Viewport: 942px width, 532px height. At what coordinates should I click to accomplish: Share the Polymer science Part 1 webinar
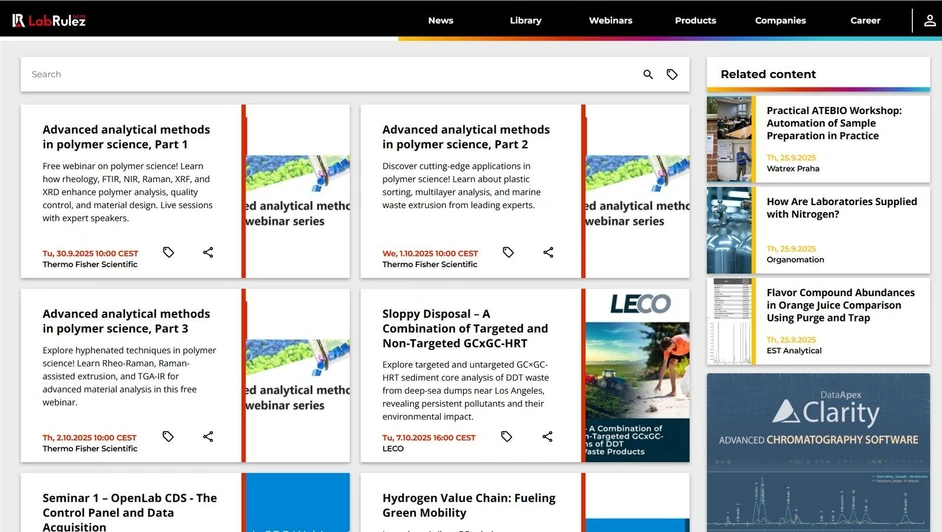coord(208,252)
